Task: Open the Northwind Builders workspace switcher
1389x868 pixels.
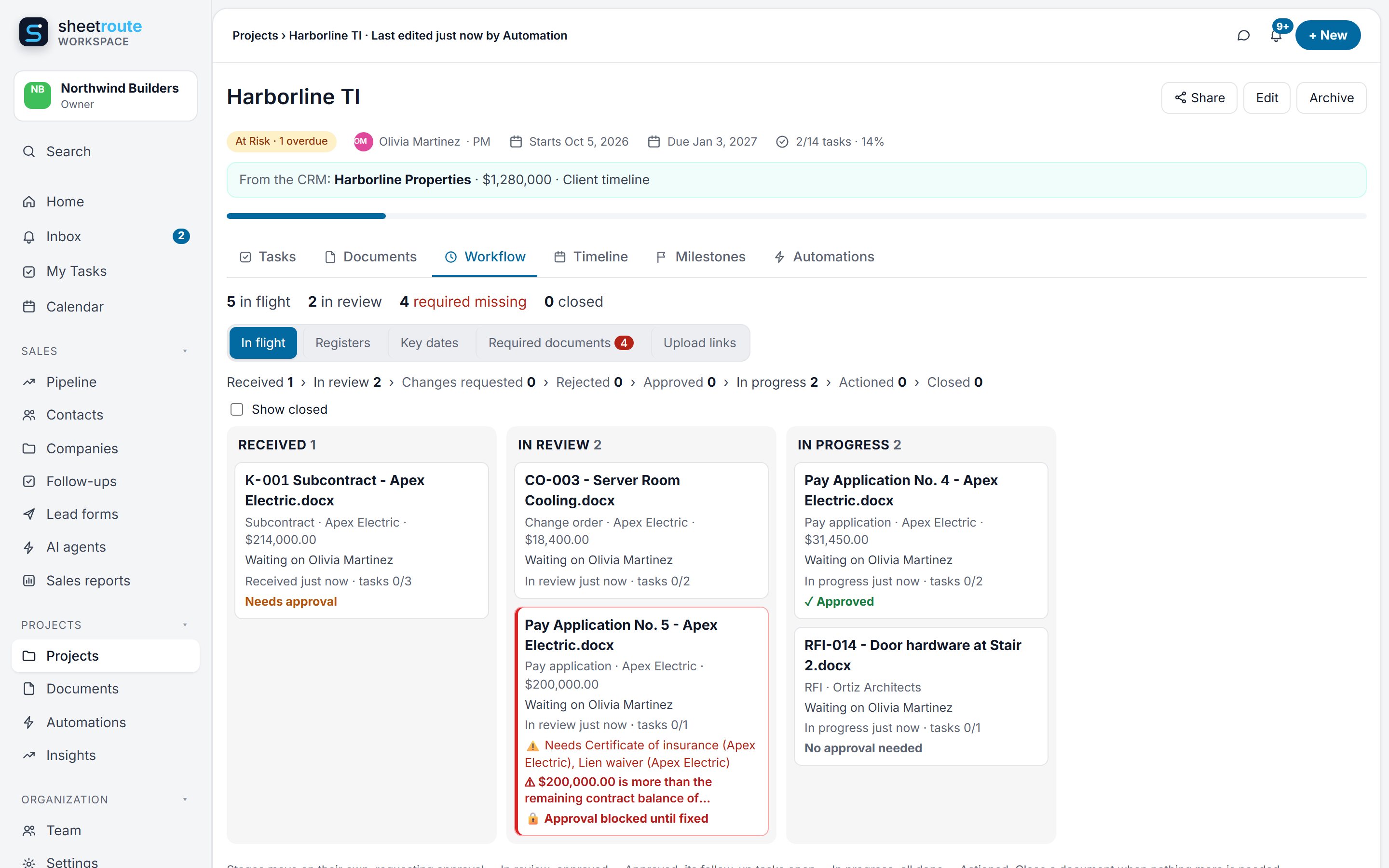Action: point(106,96)
